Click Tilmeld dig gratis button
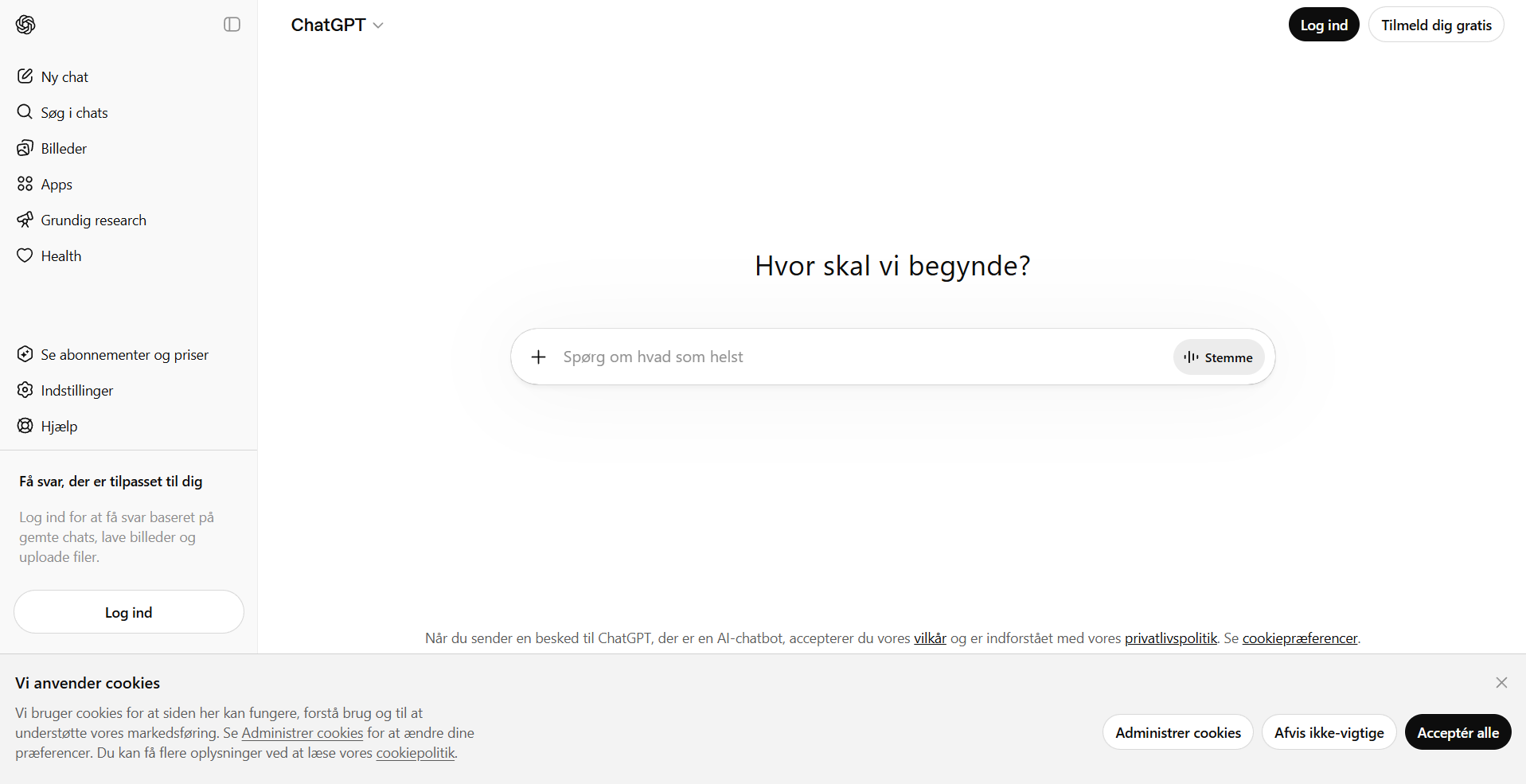The image size is (1526, 784). tap(1436, 25)
